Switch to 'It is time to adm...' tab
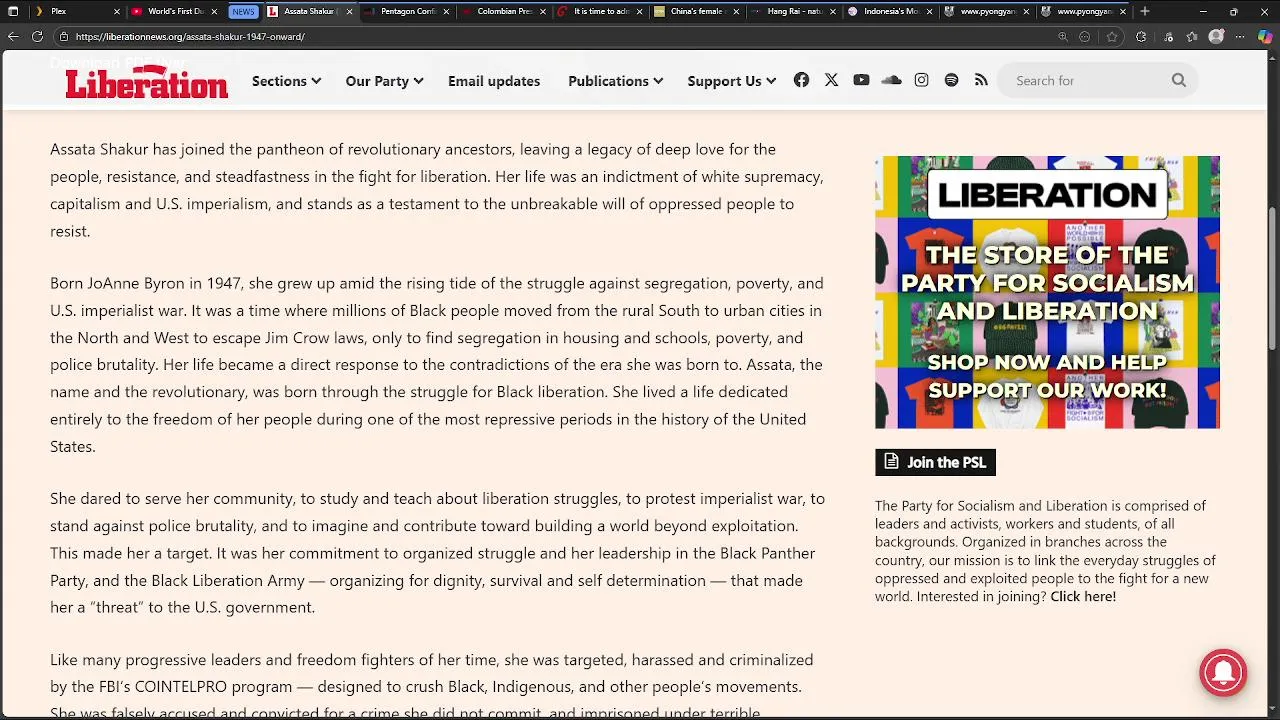 click(x=600, y=11)
